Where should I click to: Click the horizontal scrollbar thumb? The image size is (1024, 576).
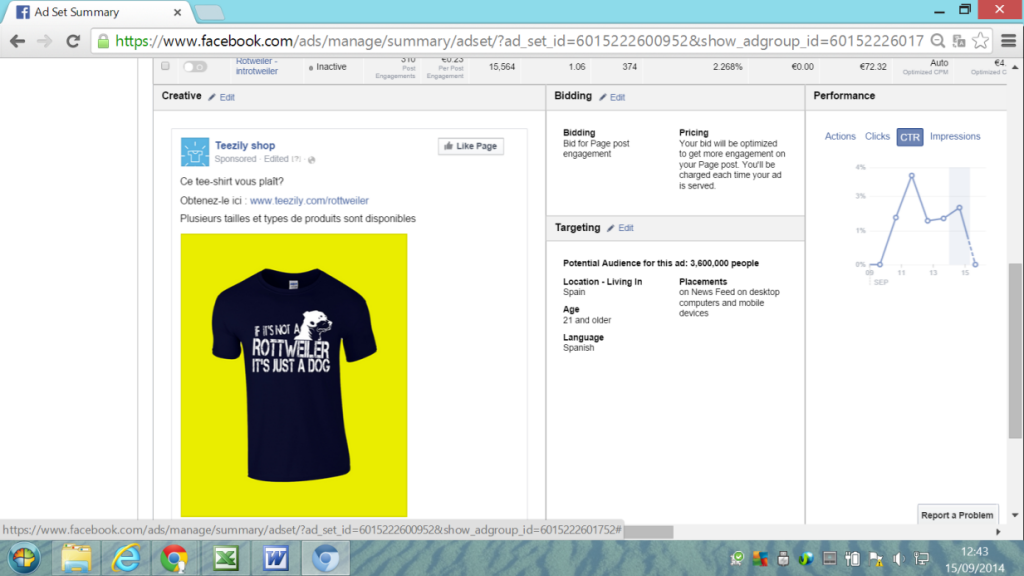tap(648, 532)
